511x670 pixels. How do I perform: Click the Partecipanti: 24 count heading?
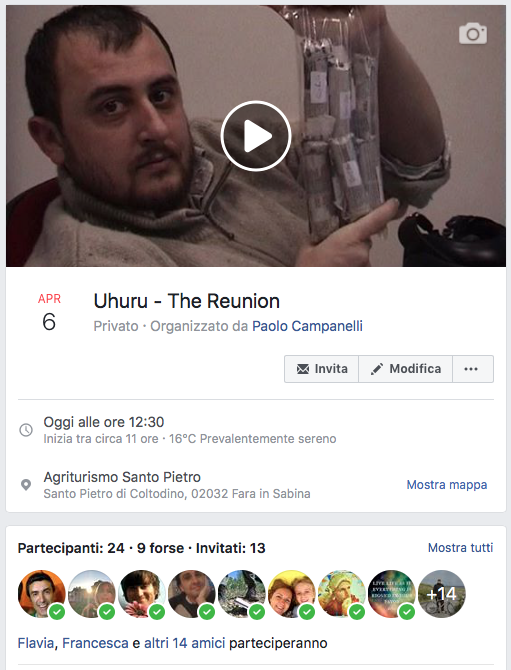[x=71, y=548]
